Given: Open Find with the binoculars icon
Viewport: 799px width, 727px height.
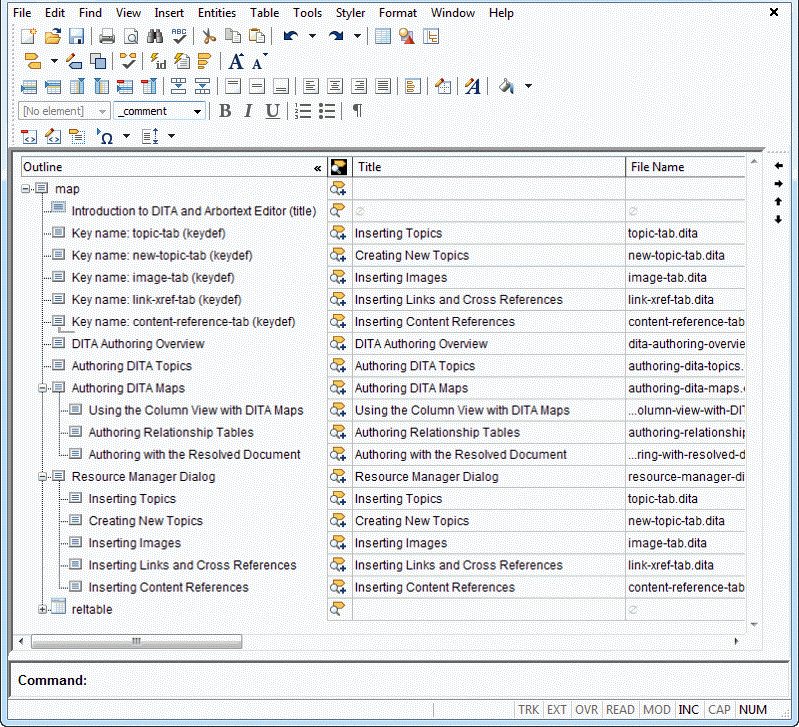Looking at the screenshot, I should [155, 36].
